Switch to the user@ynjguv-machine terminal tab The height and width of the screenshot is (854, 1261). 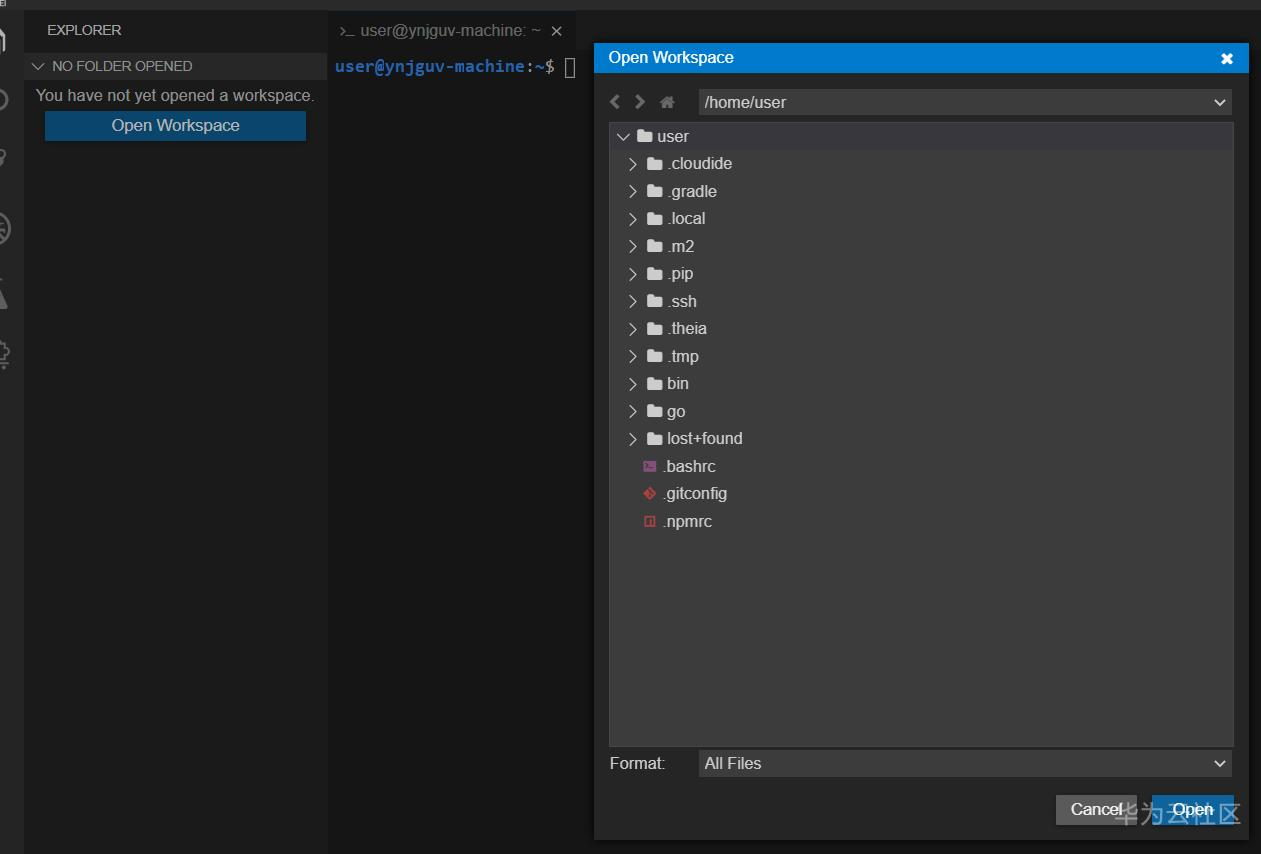(x=450, y=31)
